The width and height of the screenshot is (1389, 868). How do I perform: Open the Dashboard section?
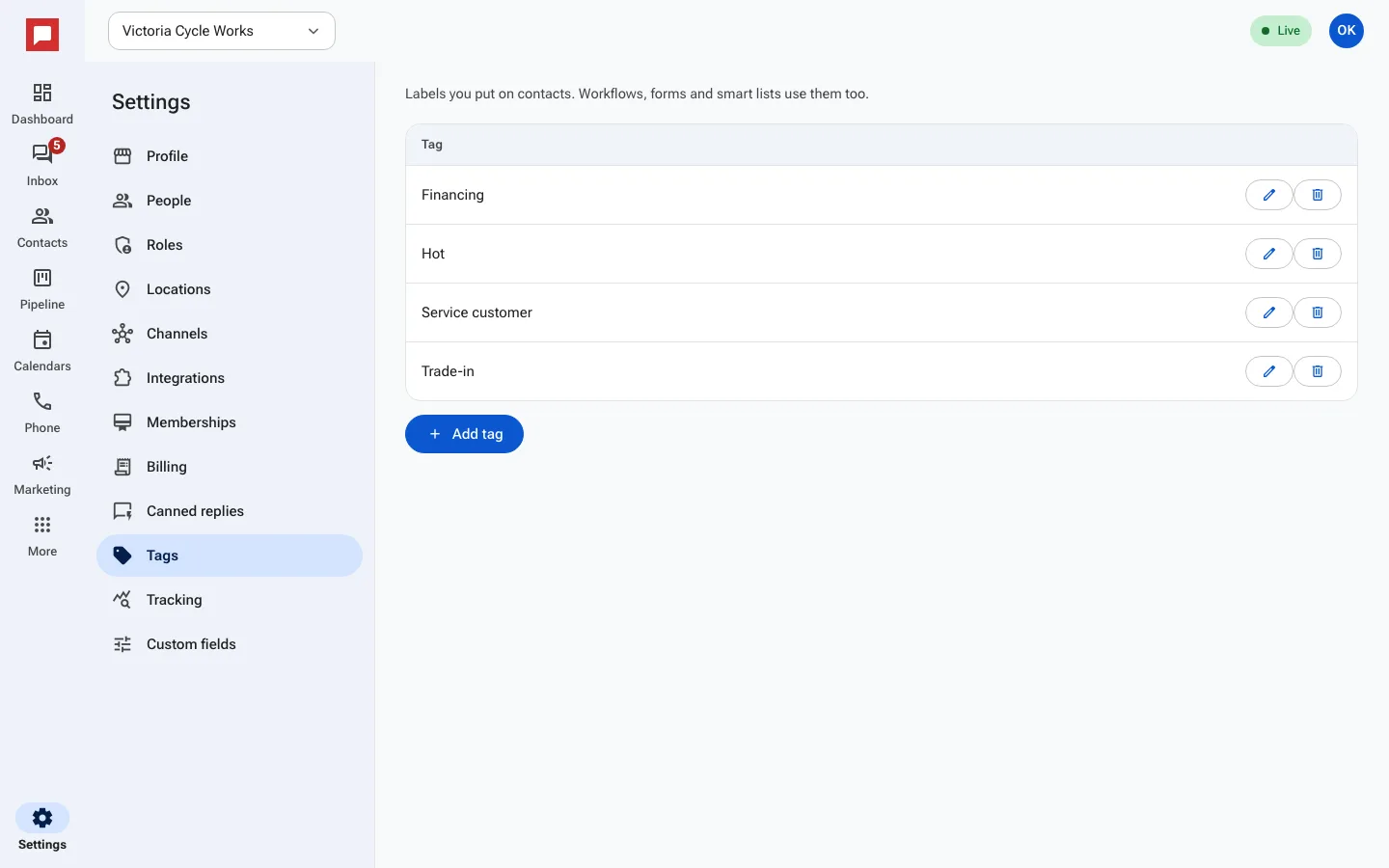pyautogui.click(x=42, y=103)
